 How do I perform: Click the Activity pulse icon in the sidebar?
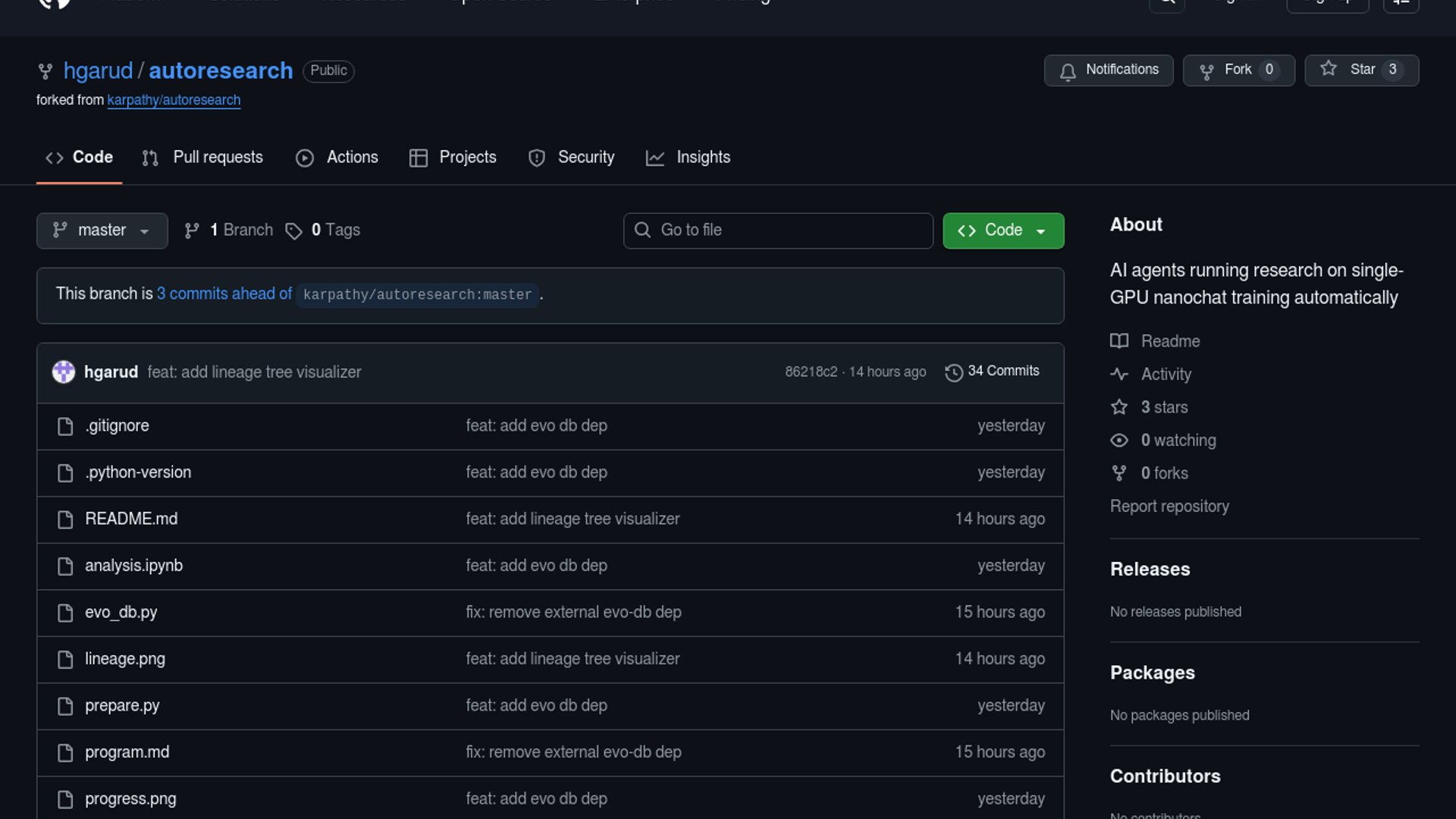coord(1119,374)
